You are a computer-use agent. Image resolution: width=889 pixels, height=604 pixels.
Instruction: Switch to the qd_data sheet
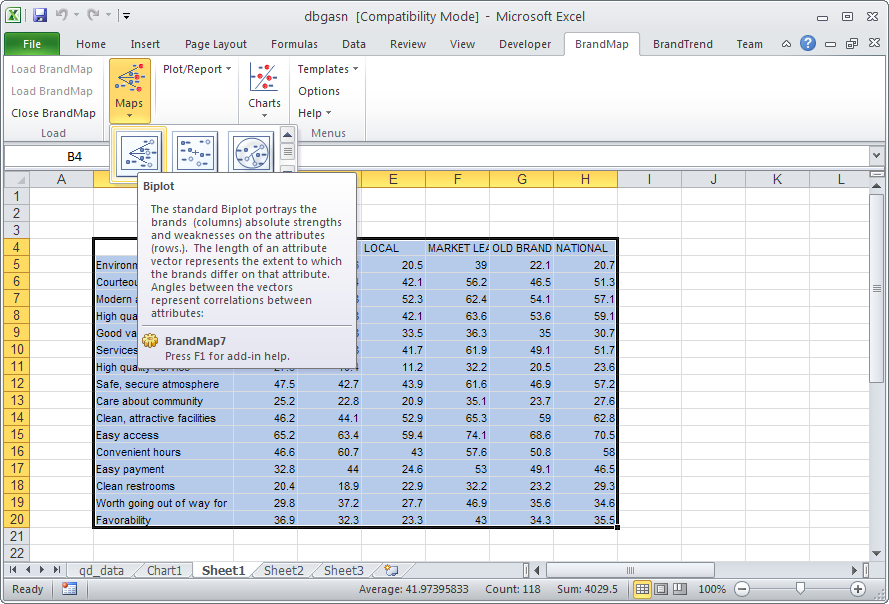(x=101, y=570)
